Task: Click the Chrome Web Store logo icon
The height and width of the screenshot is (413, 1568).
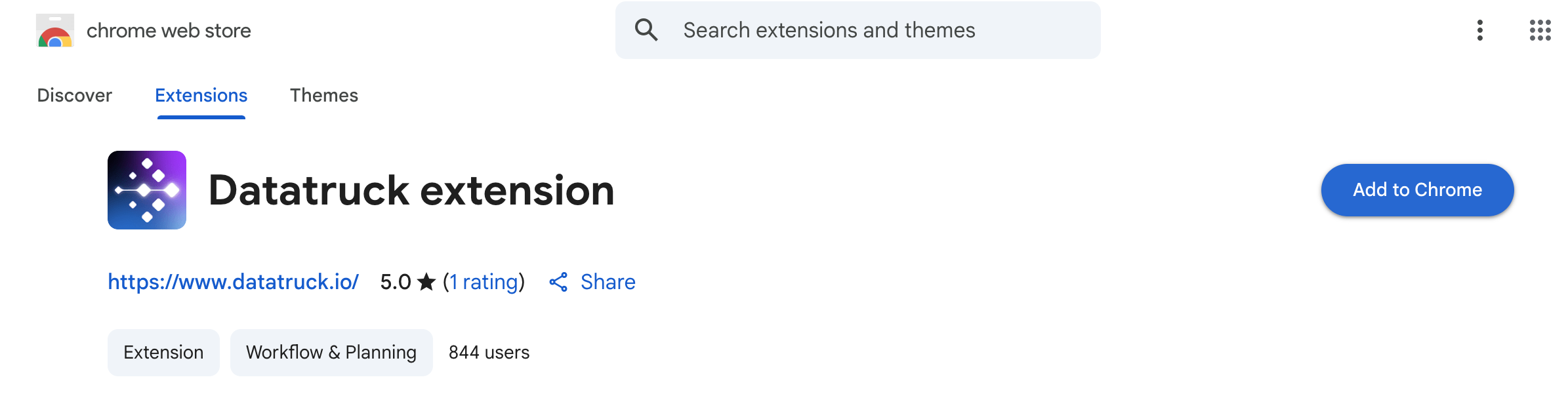Action: pyautogui.click(x=54, y=30)
